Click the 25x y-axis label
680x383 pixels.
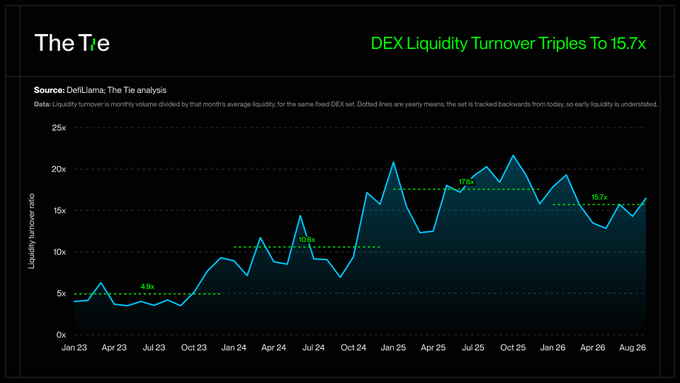pos(59,128)
